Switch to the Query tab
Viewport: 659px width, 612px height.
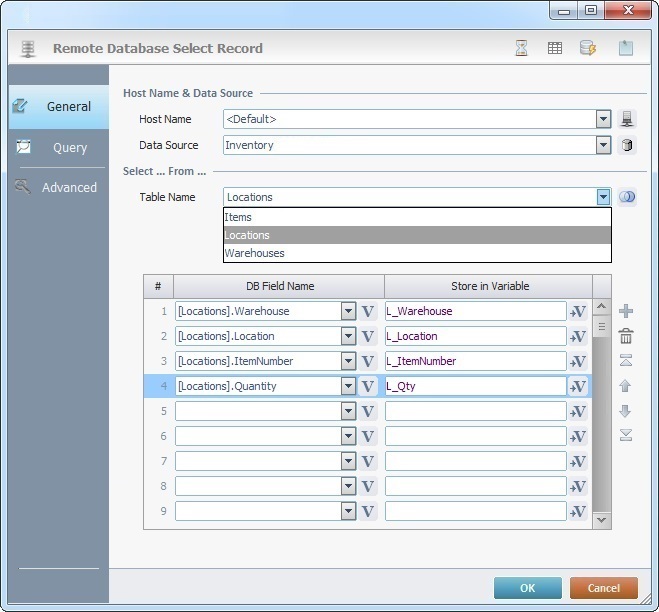[70, 147]
